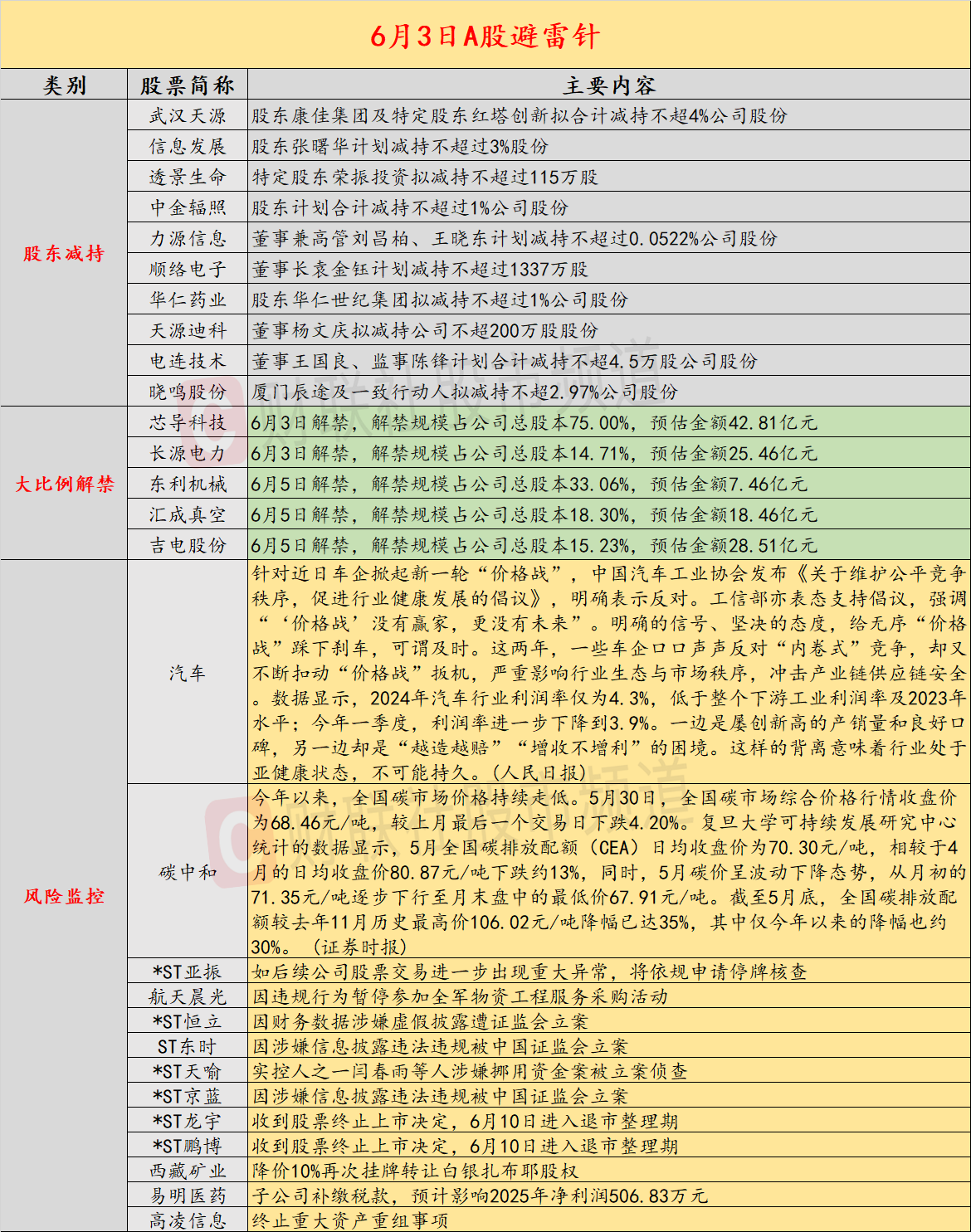This screenshot has height=1232, width=971.
Task: Click 暂停参加全军物资工程服务采购活动 text
Action: click(508, 997)
